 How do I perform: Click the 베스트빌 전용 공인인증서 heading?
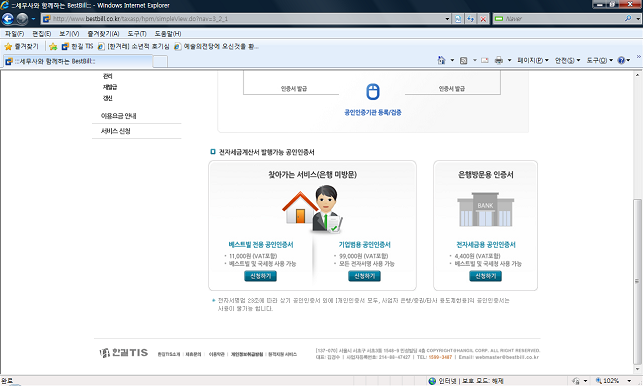click(x=261, y=245)
